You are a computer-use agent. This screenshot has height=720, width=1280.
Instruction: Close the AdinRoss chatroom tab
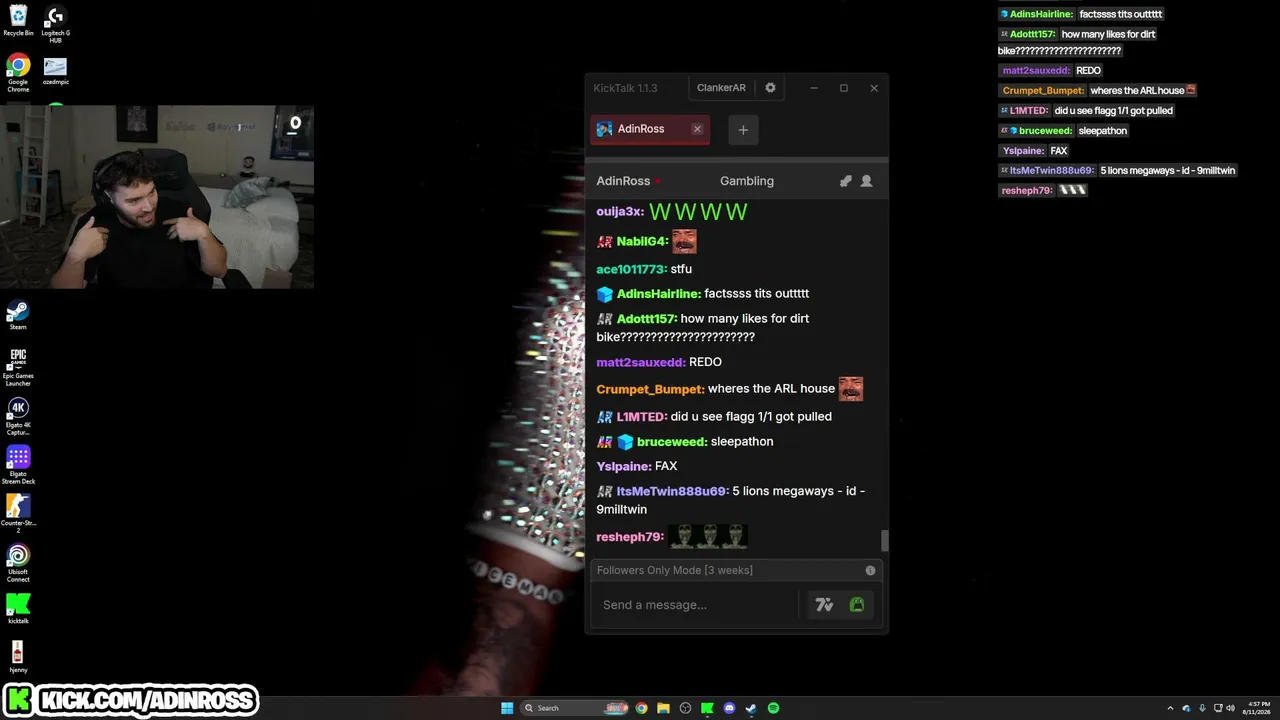(x=697, y=129)
